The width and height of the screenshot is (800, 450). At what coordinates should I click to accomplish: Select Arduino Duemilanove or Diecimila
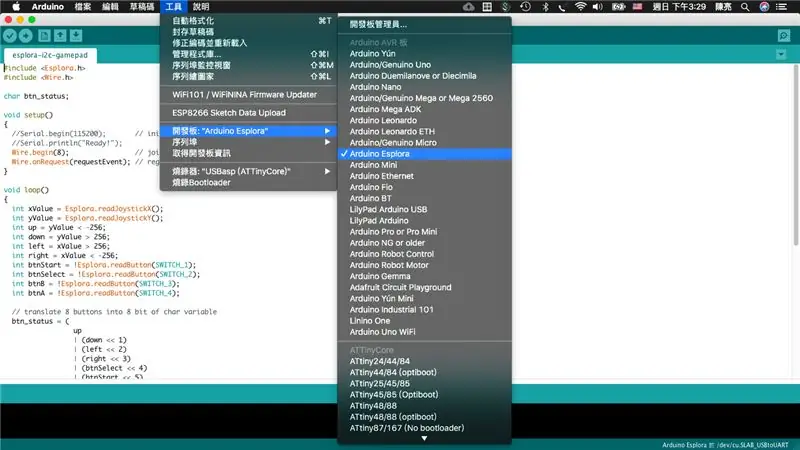pyautogui.click(x=424, y=76)
